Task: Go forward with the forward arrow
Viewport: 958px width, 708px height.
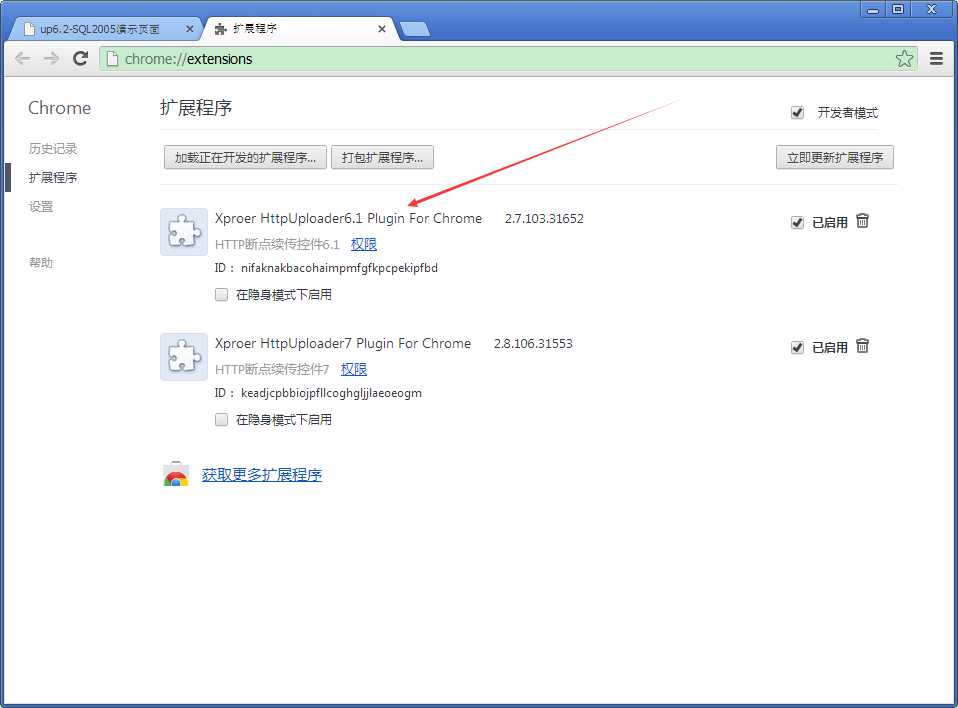Action: tap(51, 59)
